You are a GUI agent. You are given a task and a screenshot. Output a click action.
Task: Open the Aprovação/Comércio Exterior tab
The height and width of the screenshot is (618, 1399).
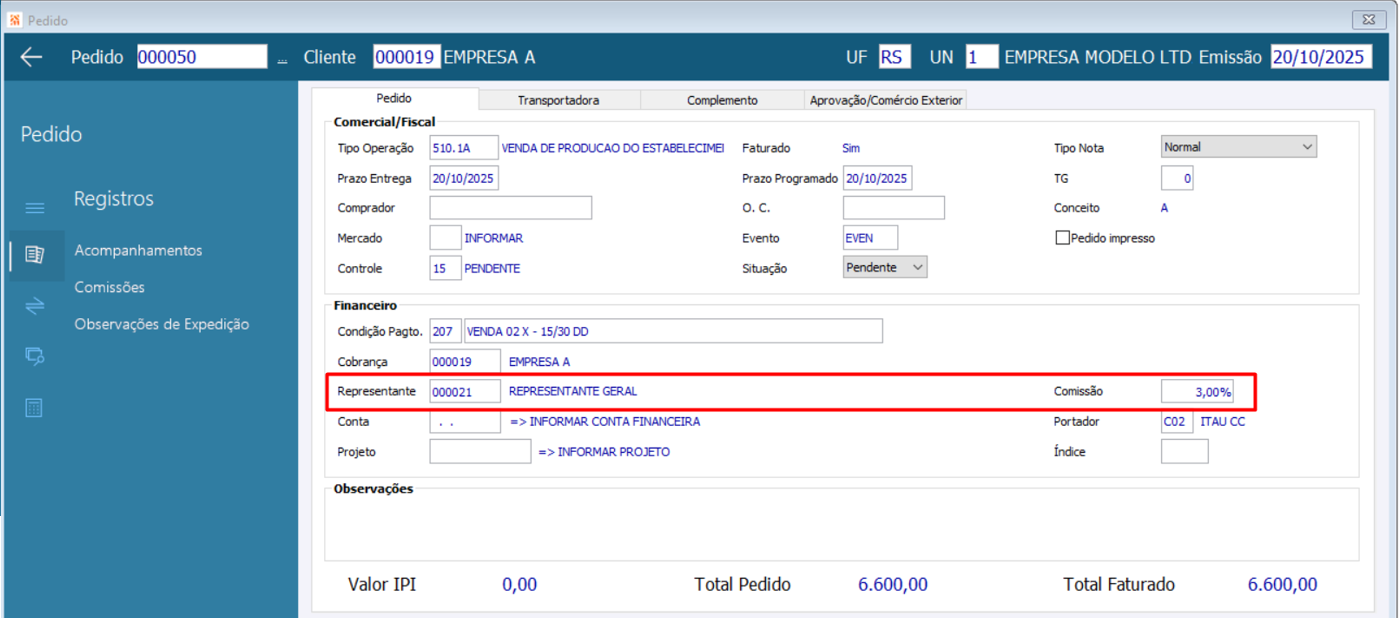point(886,100)
